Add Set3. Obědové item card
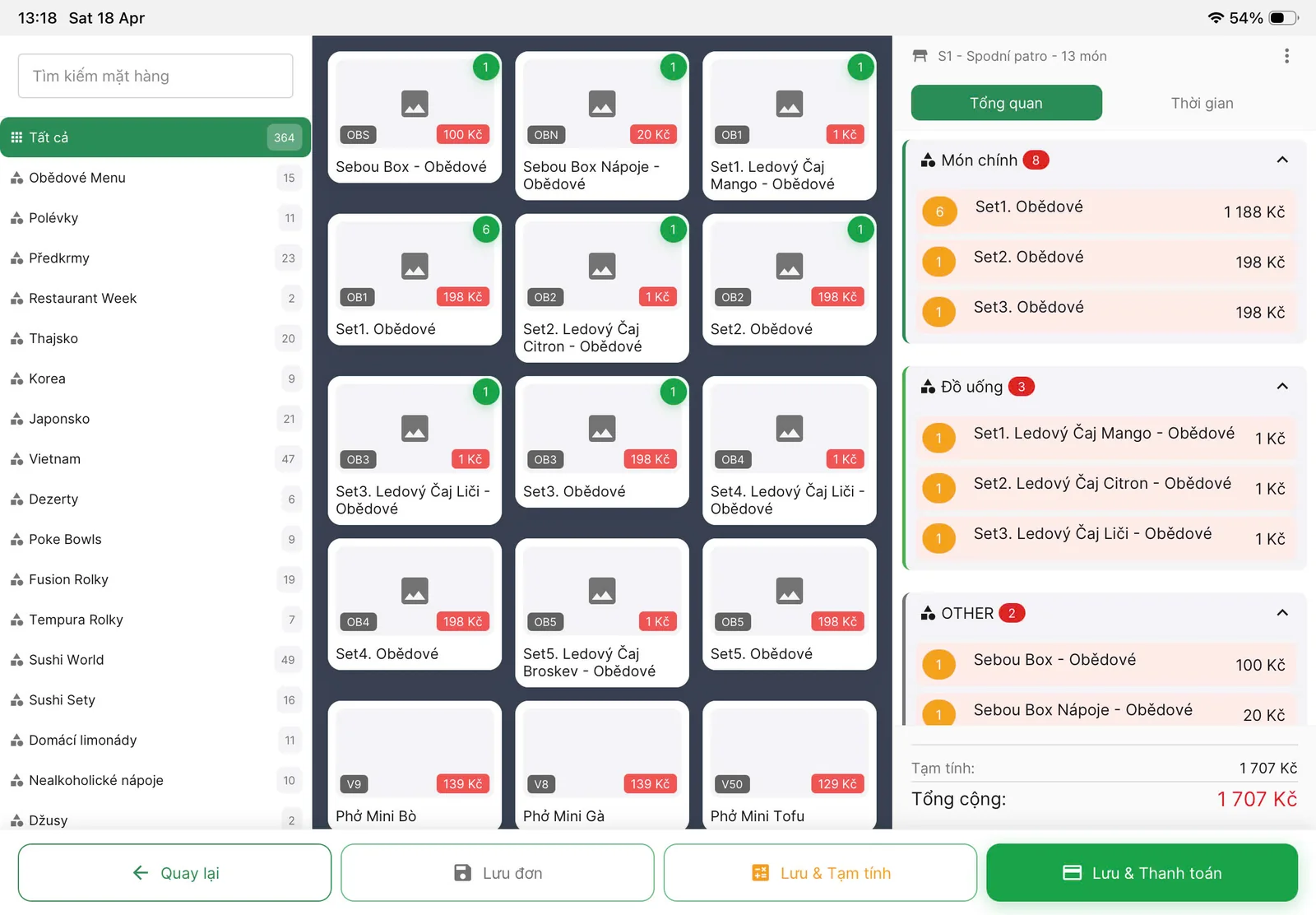The width and height of the screenshot is (1316, 915). tap(602, 442)
